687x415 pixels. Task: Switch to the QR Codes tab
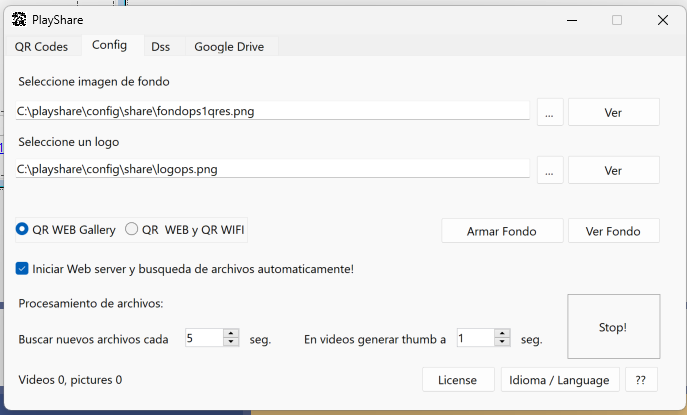click(x=41, y=46)
